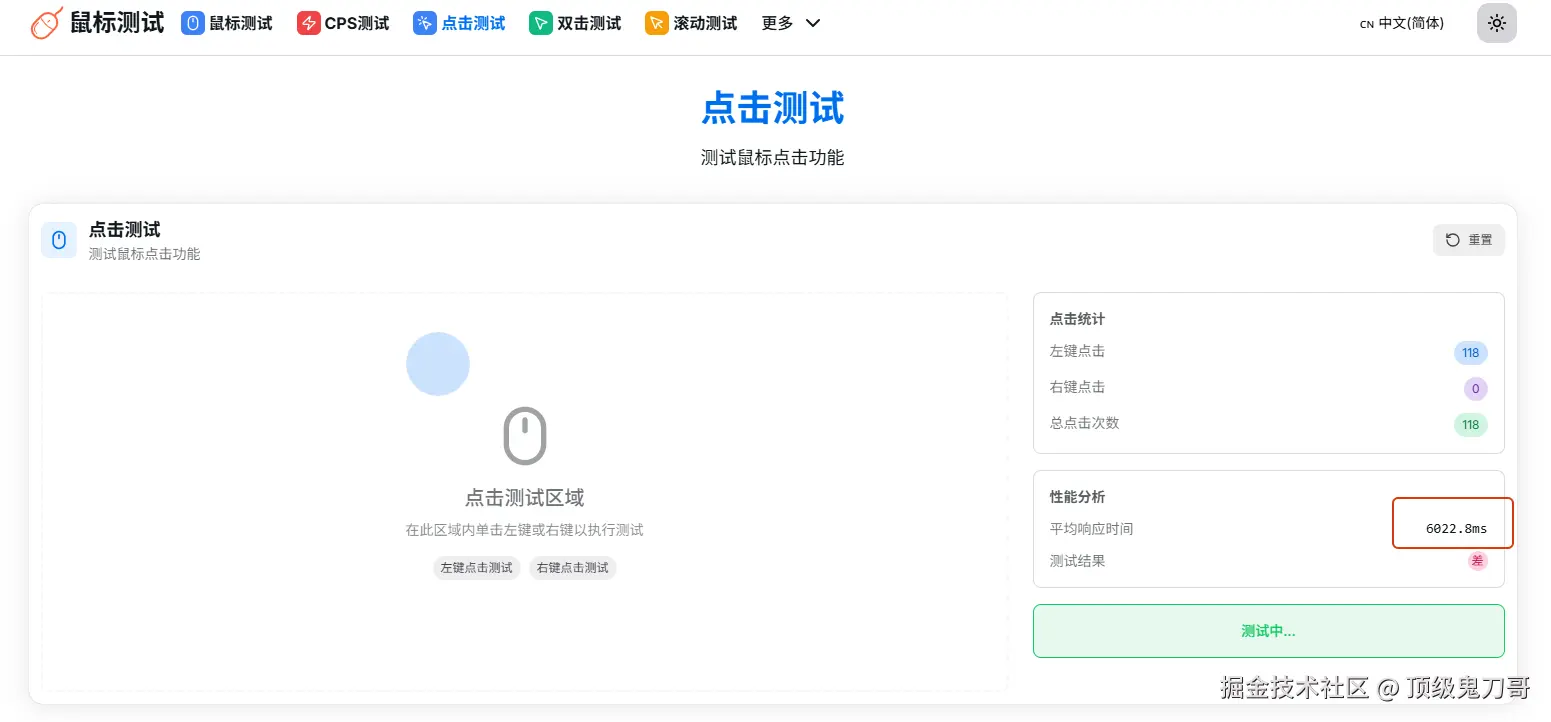This screenshot has height=722, width=1551.
Task: Select the 双击测试 green icon
Action: coord(541,22)
